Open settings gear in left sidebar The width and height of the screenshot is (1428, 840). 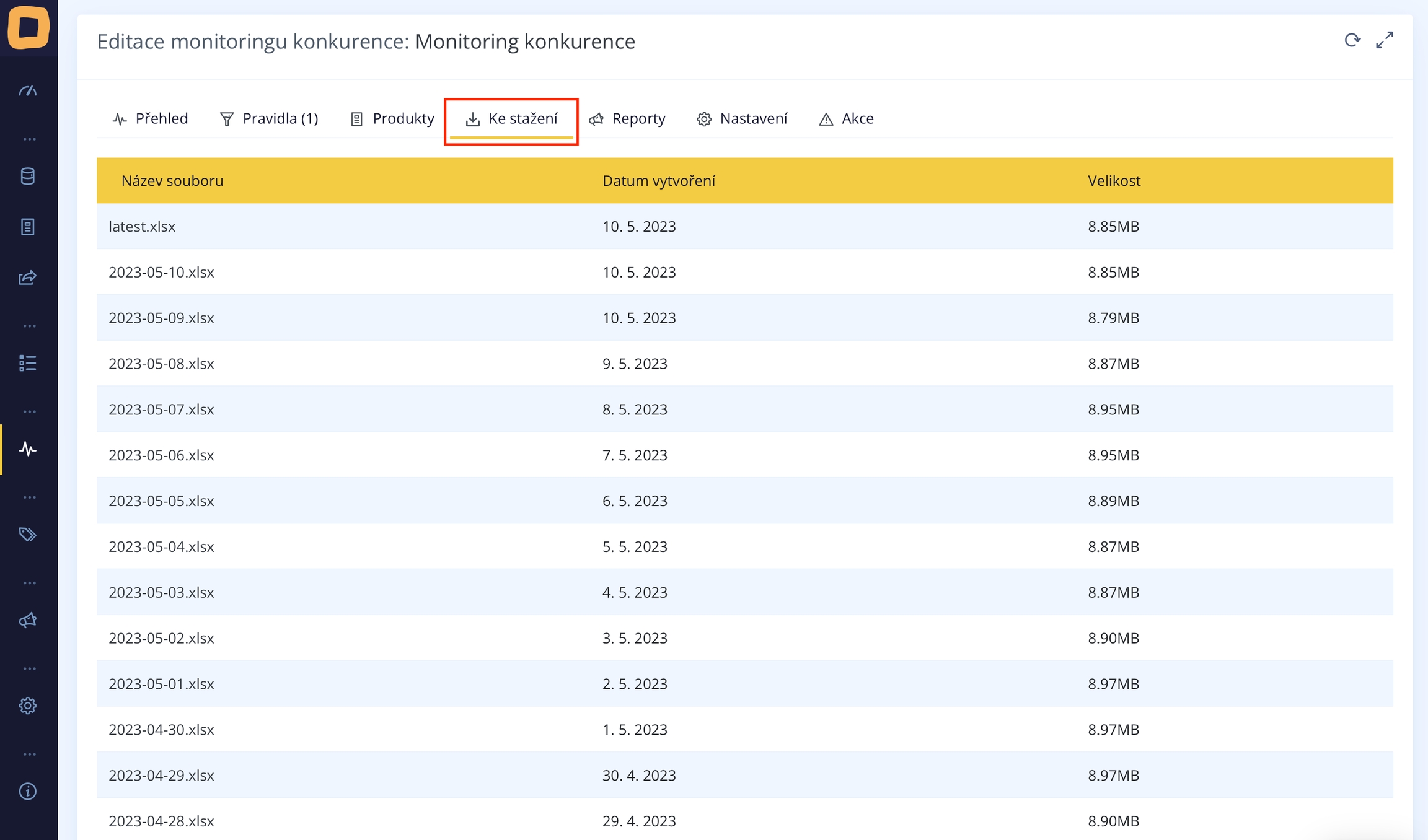tap(28, 706)
